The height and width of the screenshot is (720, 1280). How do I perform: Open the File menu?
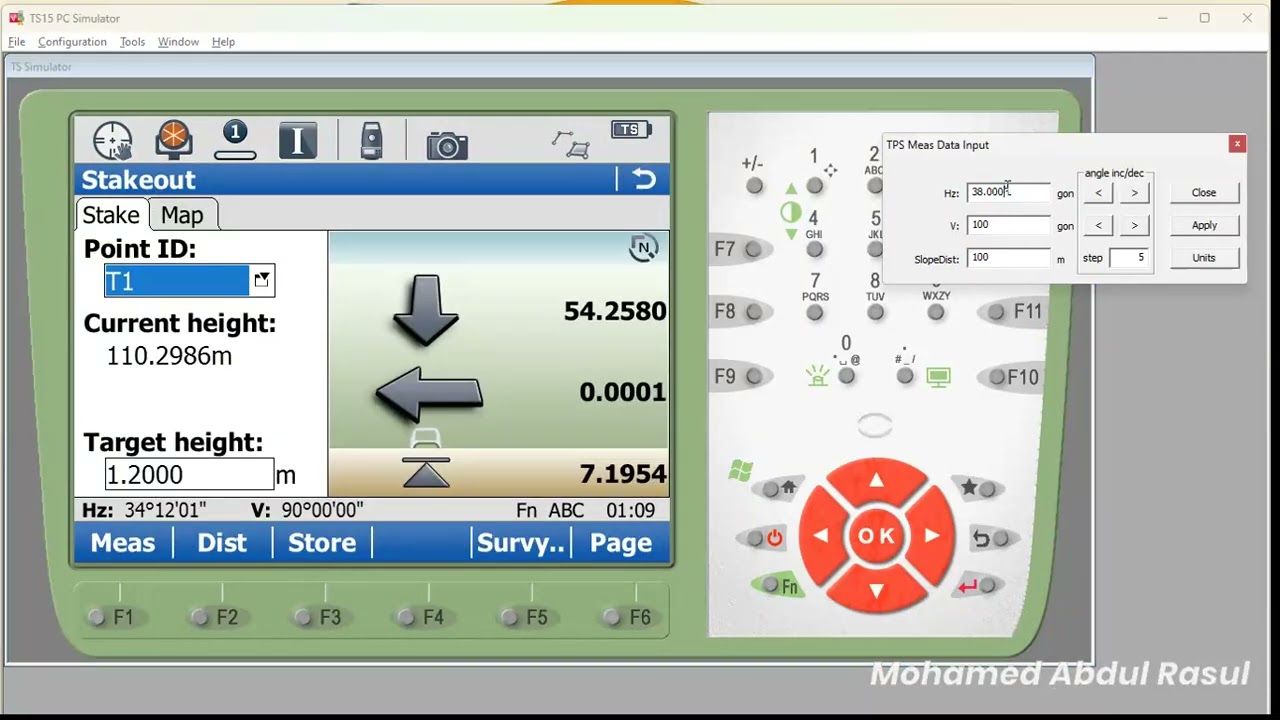coord(17,42)
